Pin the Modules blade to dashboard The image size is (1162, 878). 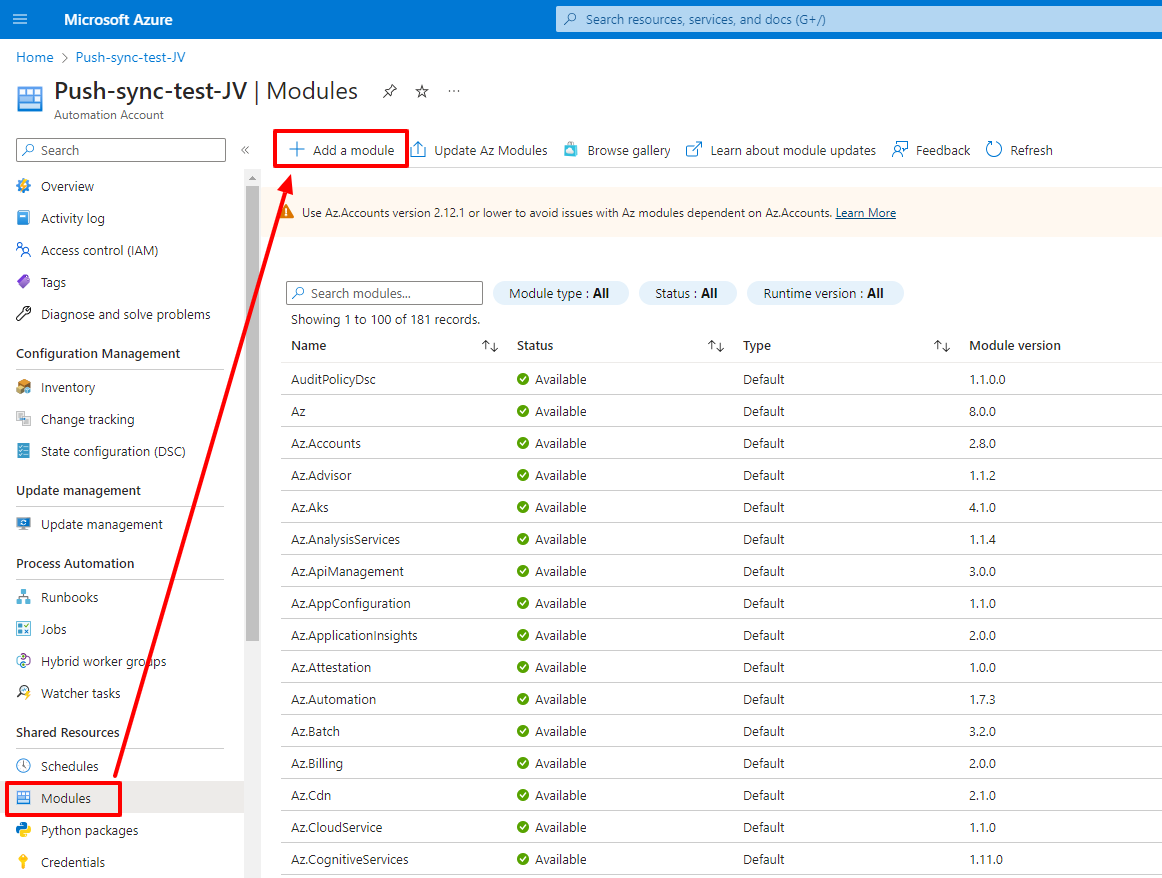[389, 91]
